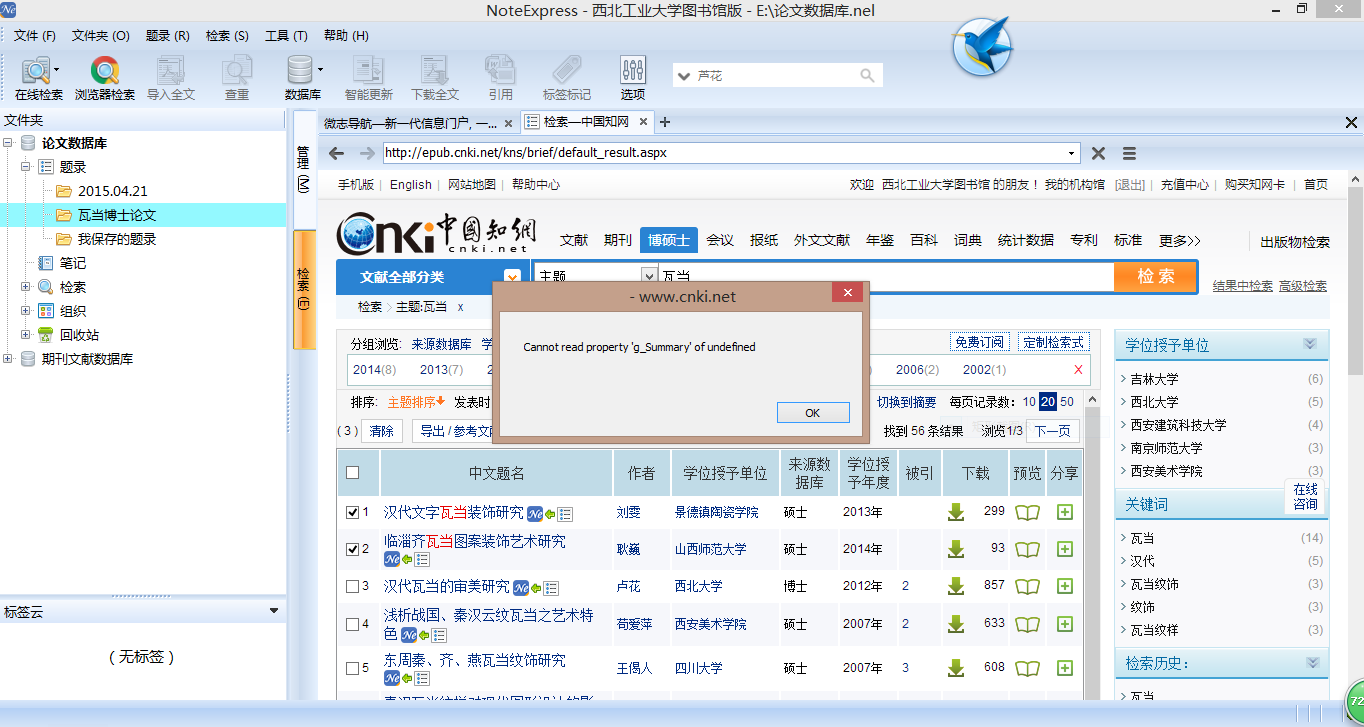Image resolution: width=1364 pixels, height=727 pixels.
Task: Add a new browser tab with plus icon
Action: click(x=665, y=122)
